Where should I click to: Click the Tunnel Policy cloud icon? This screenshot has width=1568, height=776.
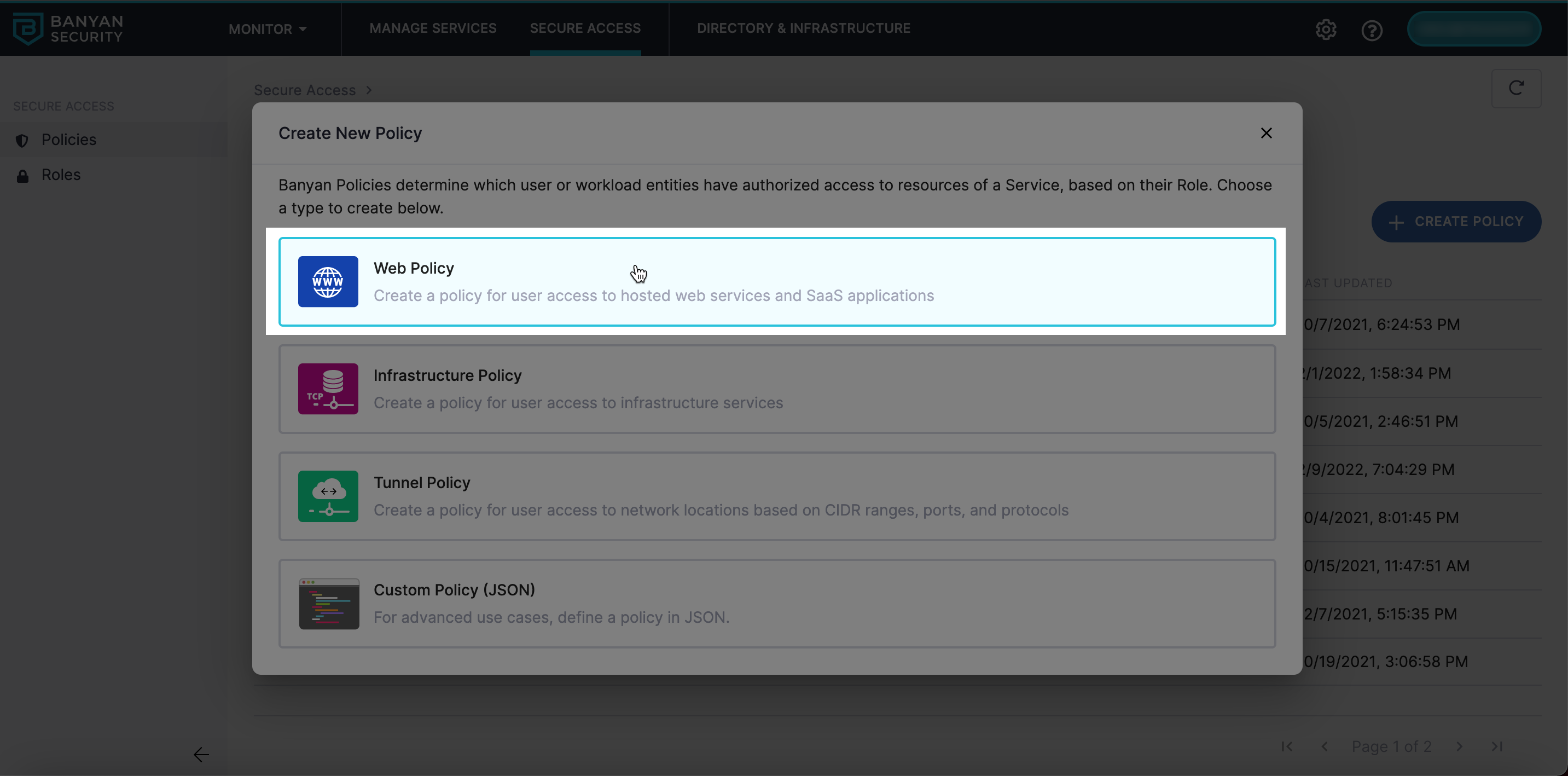click(328, 495)
